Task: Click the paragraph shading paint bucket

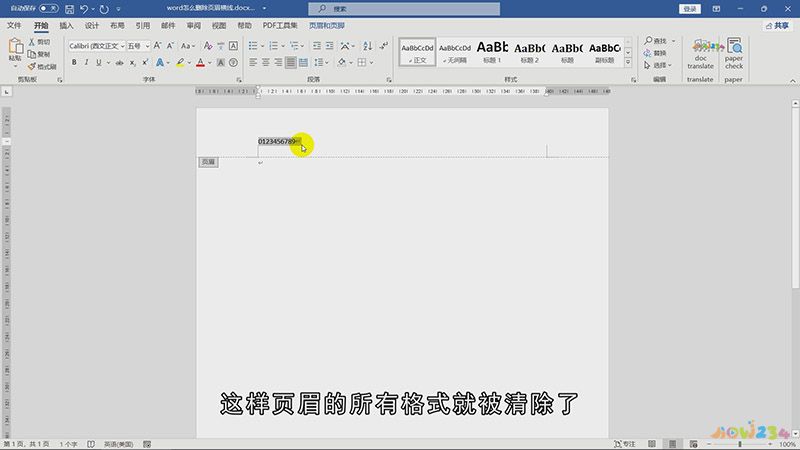Action: click(x=341, y=62)
